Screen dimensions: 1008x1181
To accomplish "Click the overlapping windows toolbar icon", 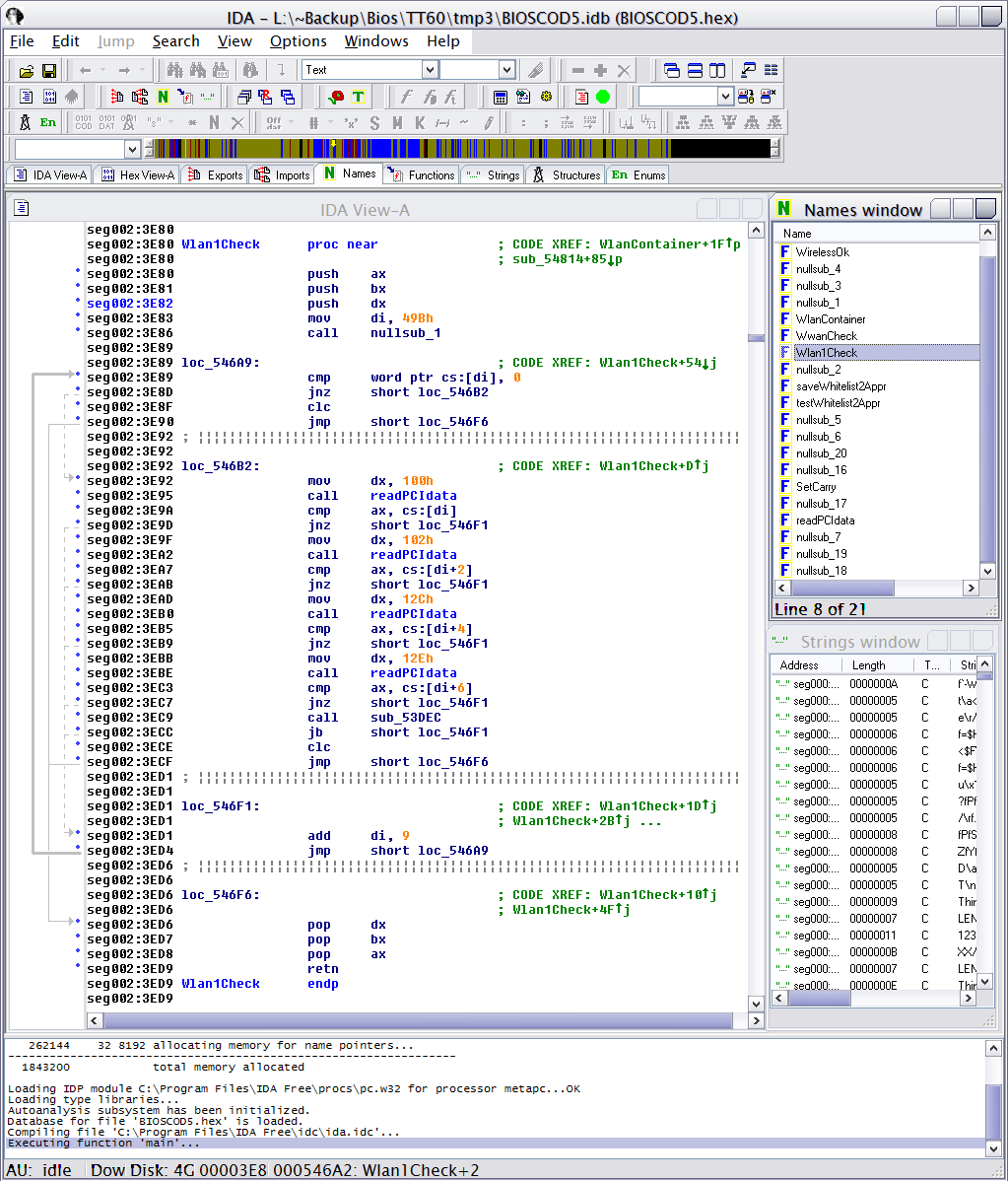I will pos(243,97).
